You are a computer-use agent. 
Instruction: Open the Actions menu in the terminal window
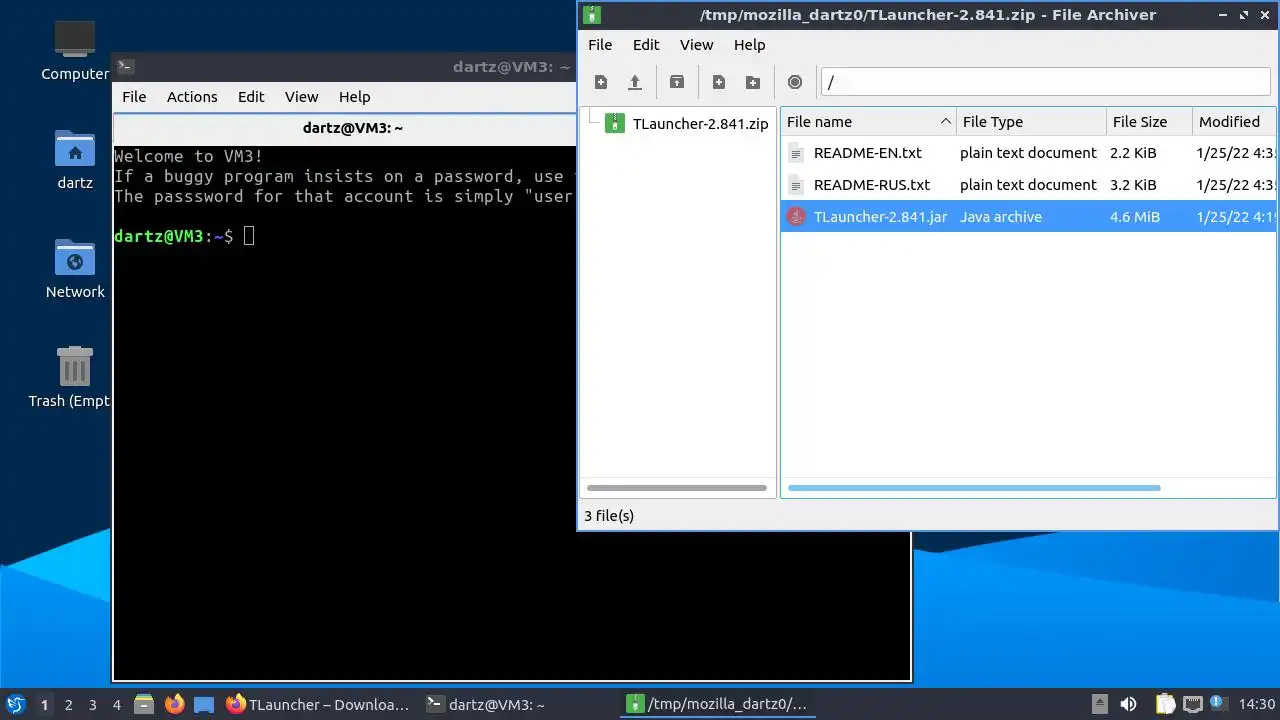click(192, 97)
